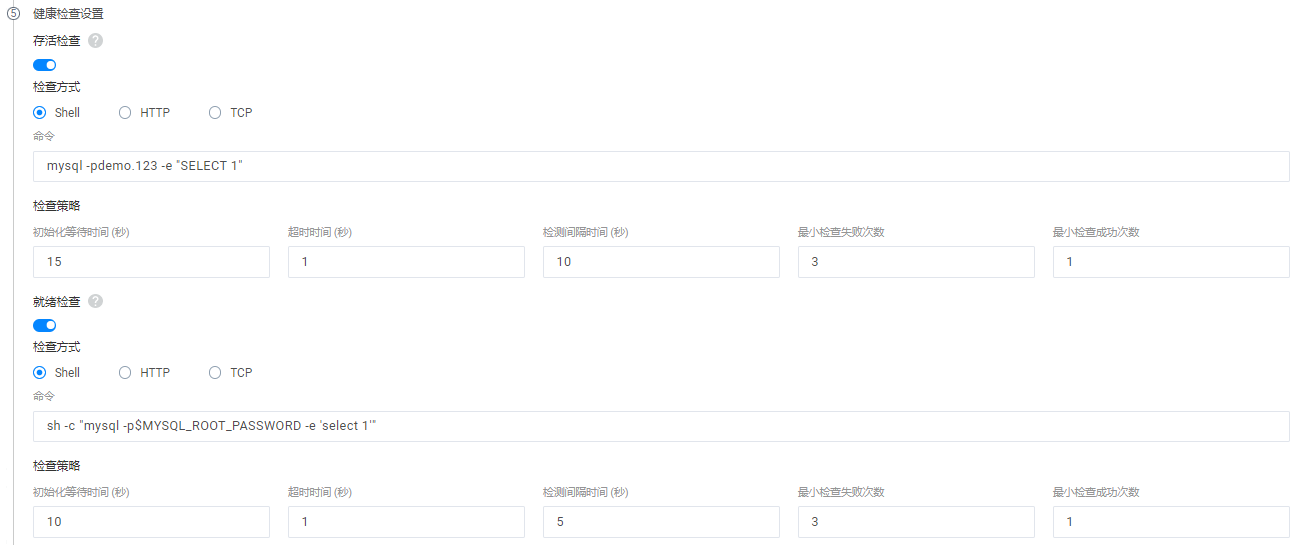Select HTTP method for 就绪检查
This screenshot has height=545, width=1296.
click(125, 373)
